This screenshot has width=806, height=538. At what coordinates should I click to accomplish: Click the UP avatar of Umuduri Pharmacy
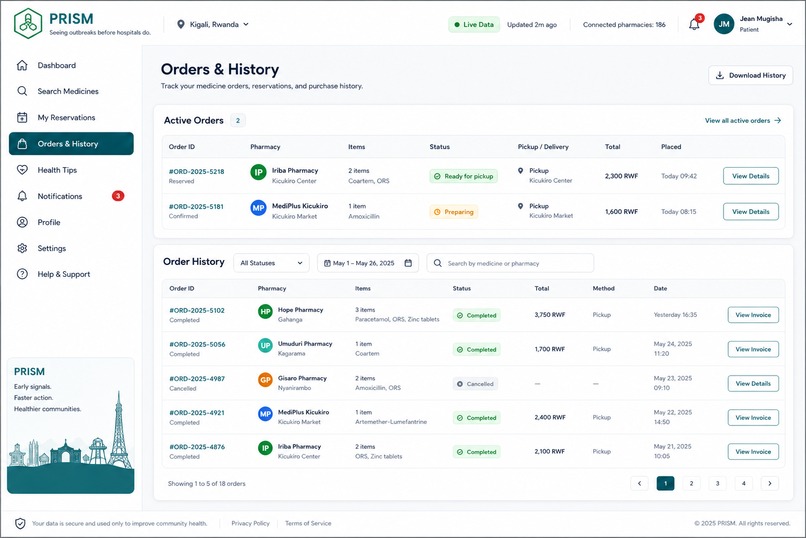(x=265, y=345)
